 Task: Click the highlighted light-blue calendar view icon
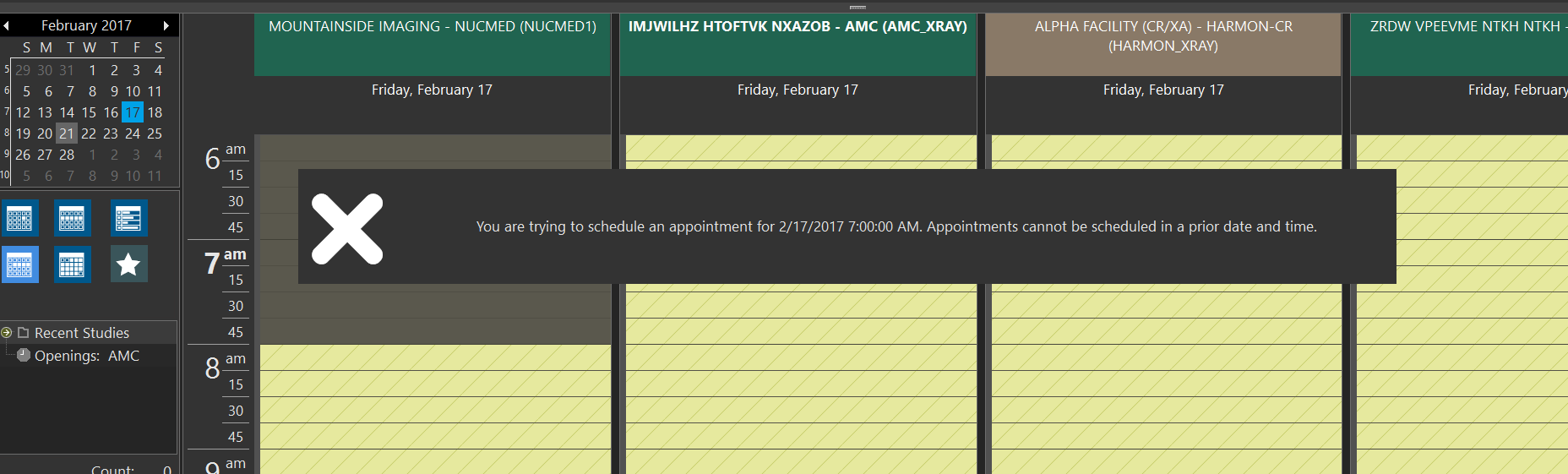click(x=19, y=264)
